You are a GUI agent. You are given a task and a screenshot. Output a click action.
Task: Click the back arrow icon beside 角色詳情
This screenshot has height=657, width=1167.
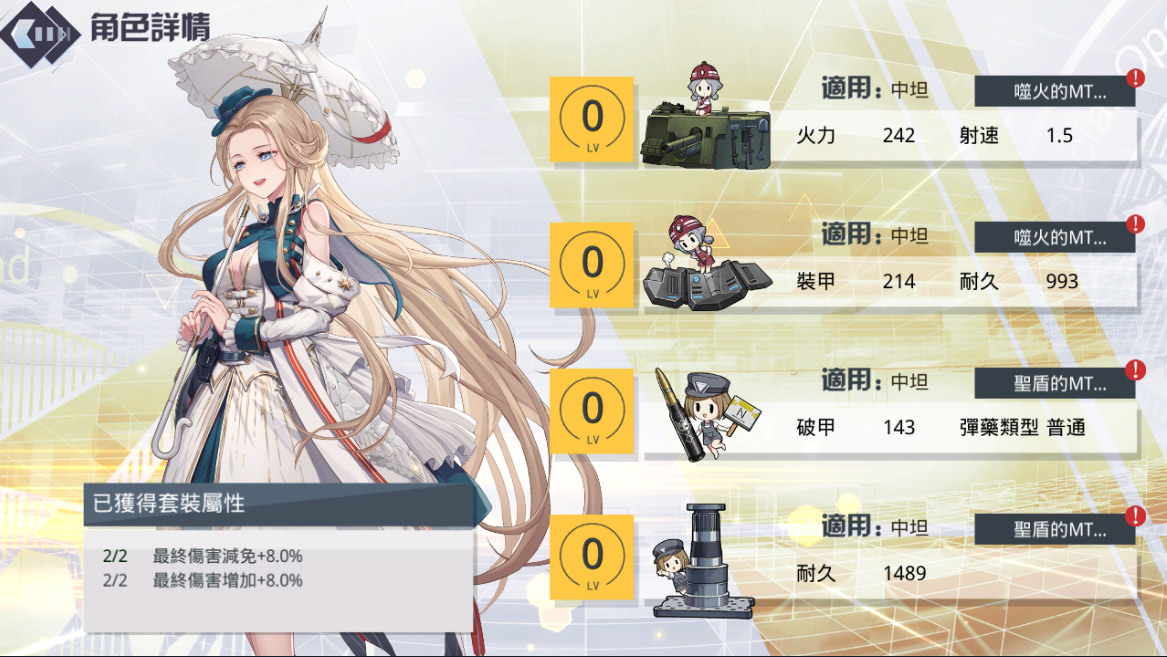(x=39, y=33)
